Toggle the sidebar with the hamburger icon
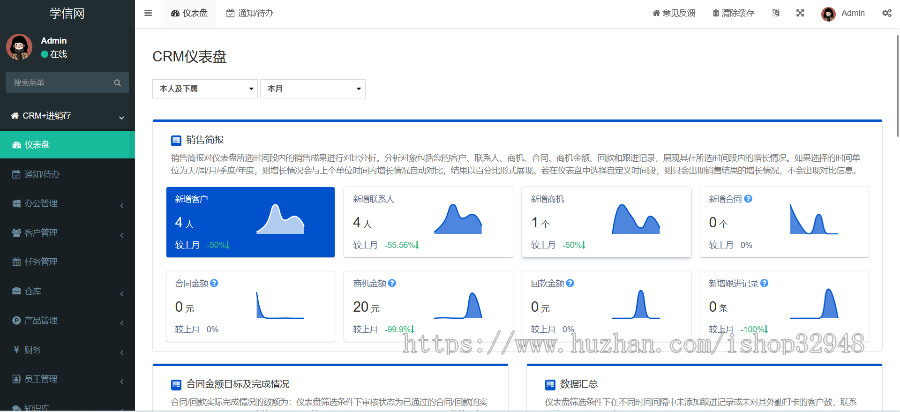 pyautogui.click(x=148, y=13)
